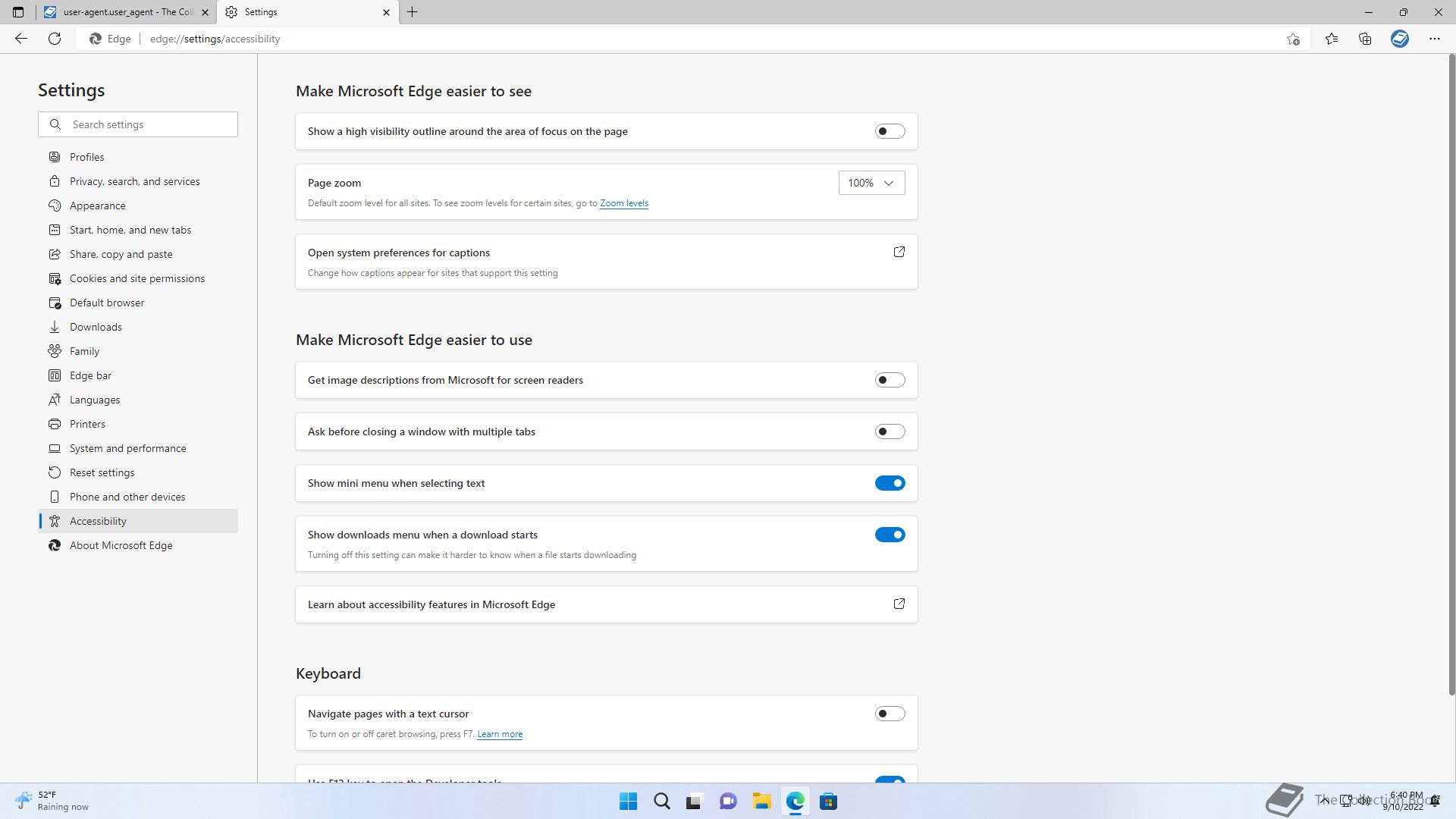
Task: Open the Windows Start menu
Action: [x=628, y=802]
